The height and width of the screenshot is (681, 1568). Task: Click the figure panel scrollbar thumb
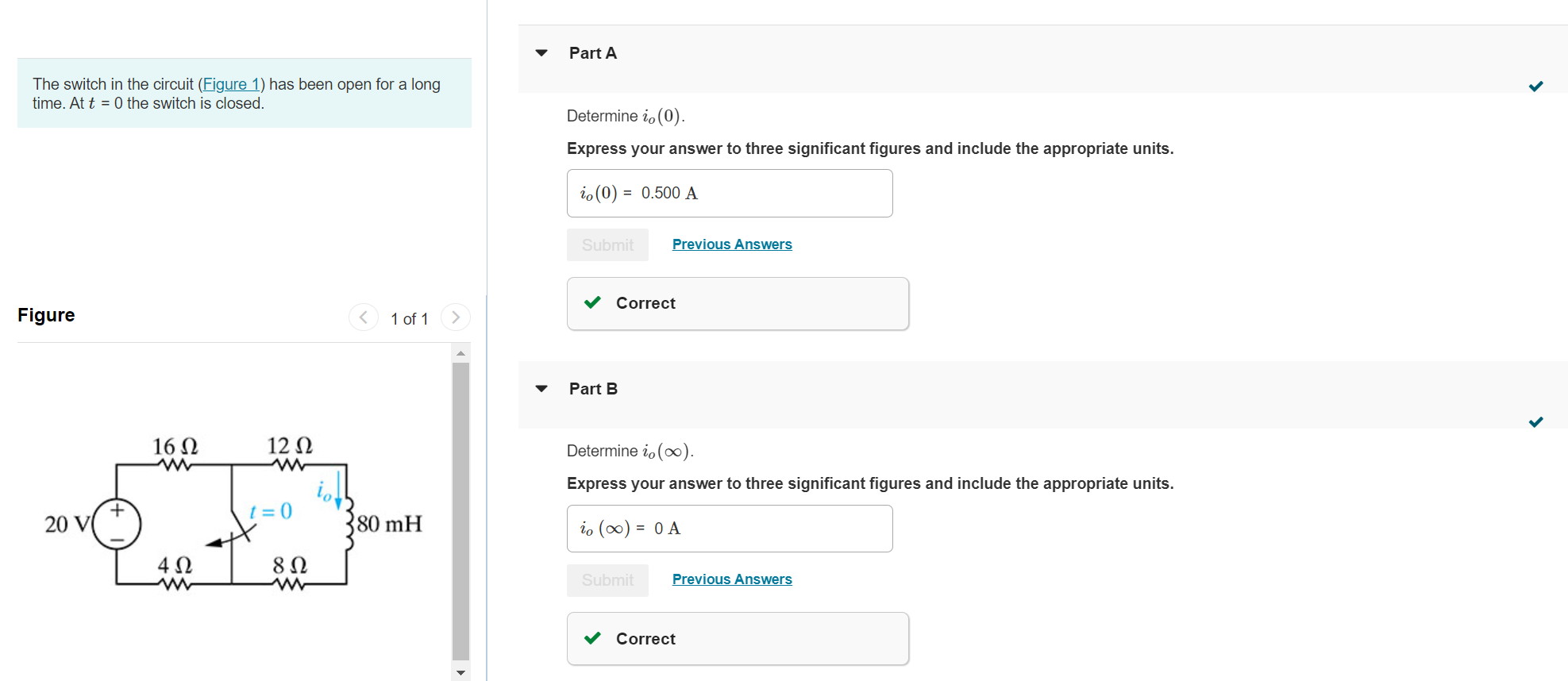(460, 508)
